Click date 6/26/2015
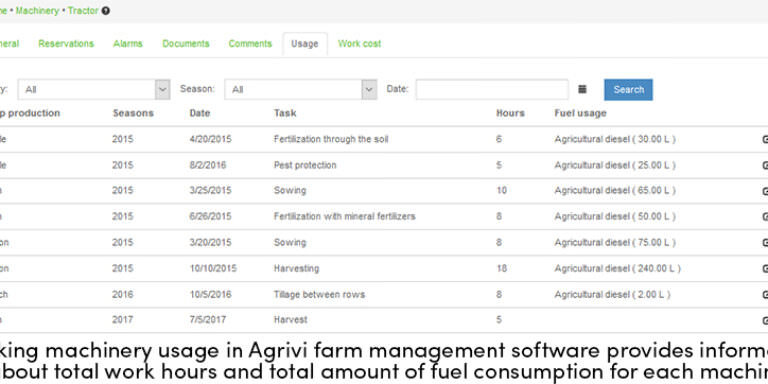Screen dimensions: 768x384 pos(211,216)
